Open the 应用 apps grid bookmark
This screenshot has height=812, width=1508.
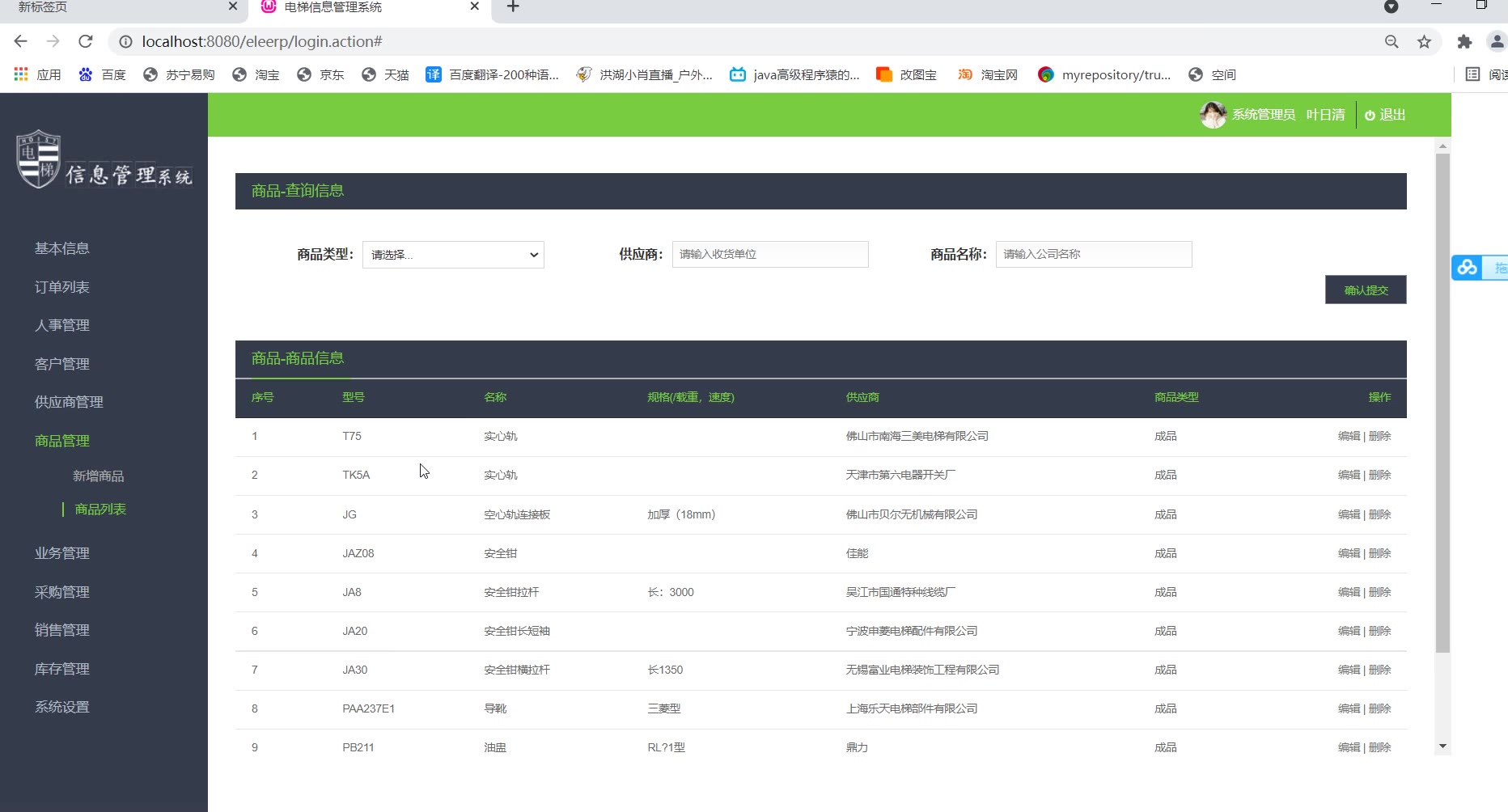tap(37, 74)
